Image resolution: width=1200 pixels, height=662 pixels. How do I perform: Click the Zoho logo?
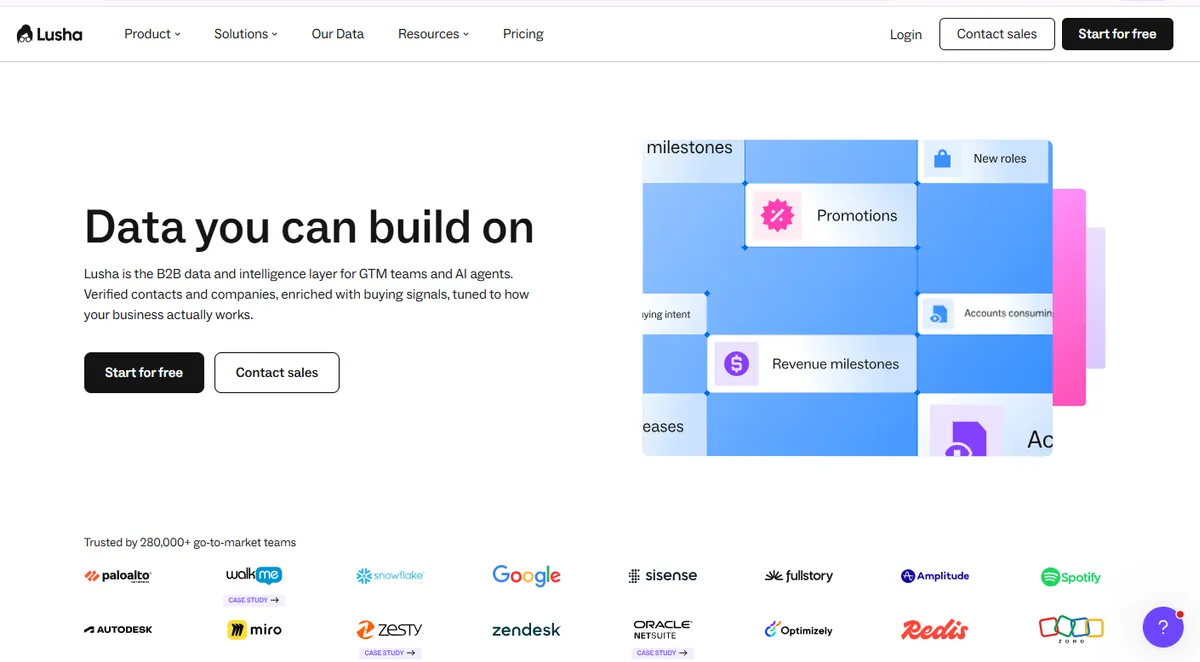click(1071, 630)
